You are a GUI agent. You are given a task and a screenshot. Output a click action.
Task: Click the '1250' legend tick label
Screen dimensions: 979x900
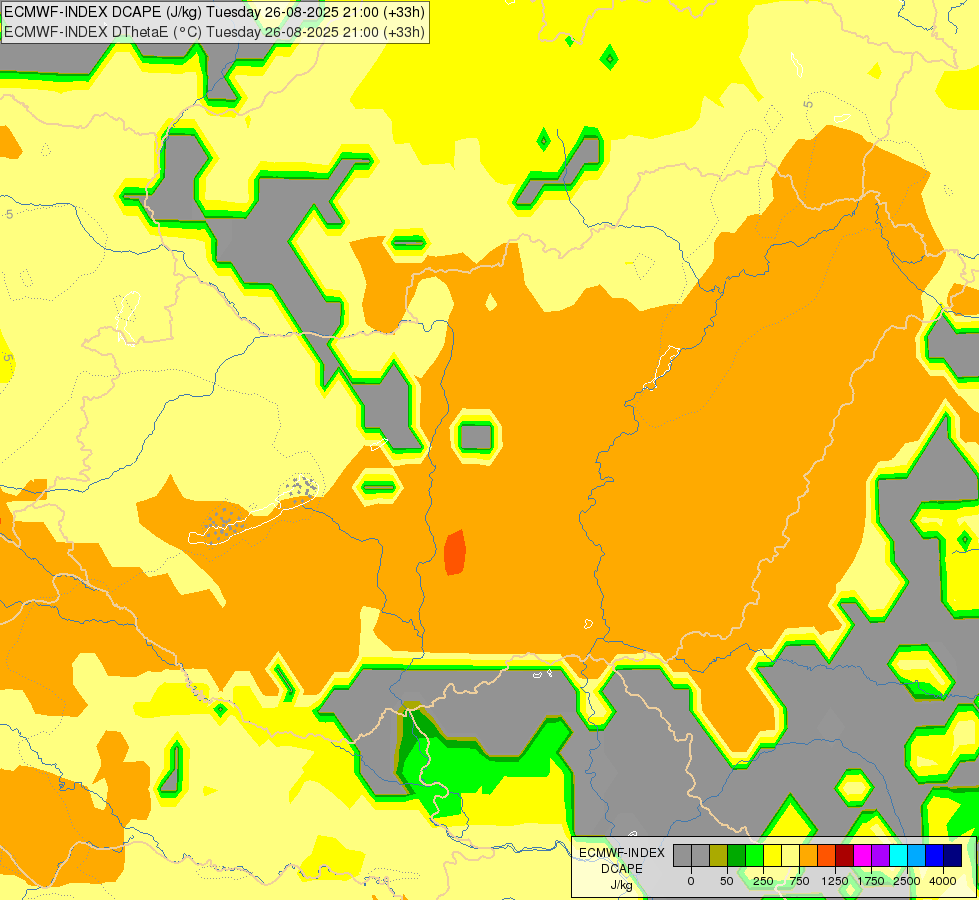point(835,881)
